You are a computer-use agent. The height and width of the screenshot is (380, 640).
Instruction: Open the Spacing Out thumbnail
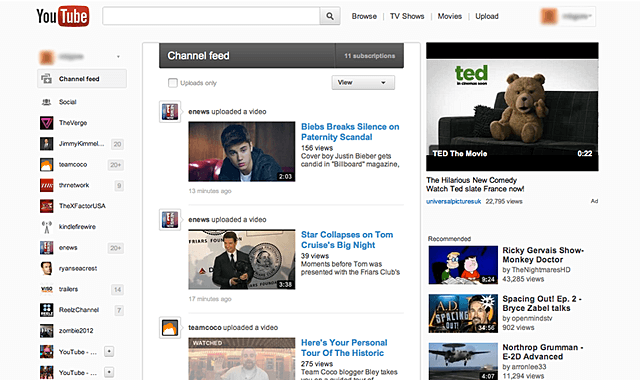coord(463,313)
